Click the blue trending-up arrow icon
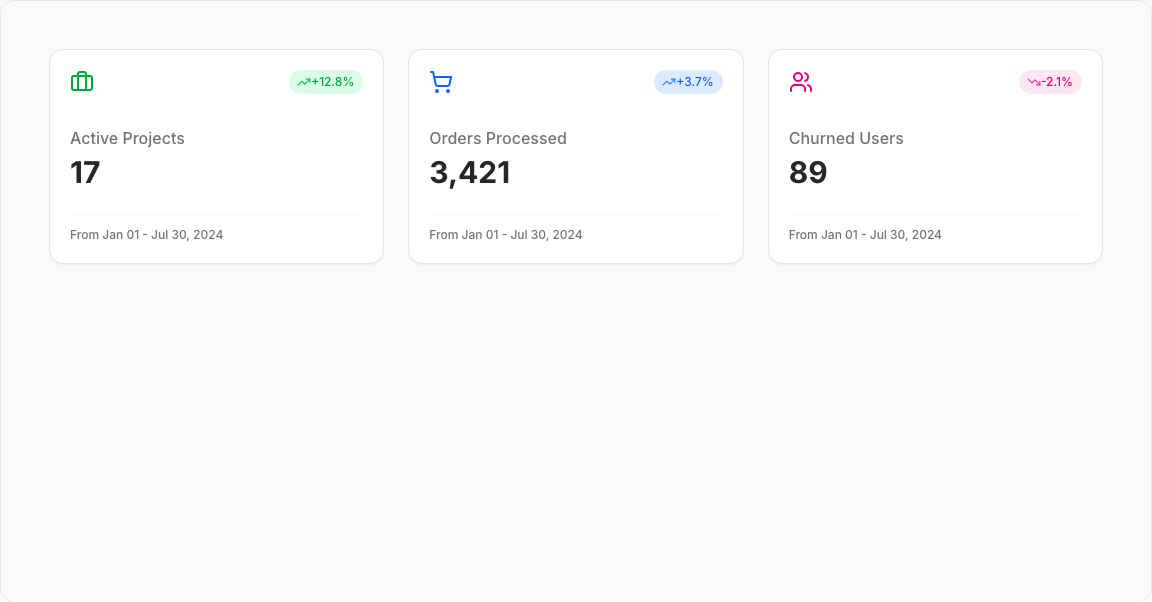The height and width of the screenshot is (602, 1152). tap(668, 82)
